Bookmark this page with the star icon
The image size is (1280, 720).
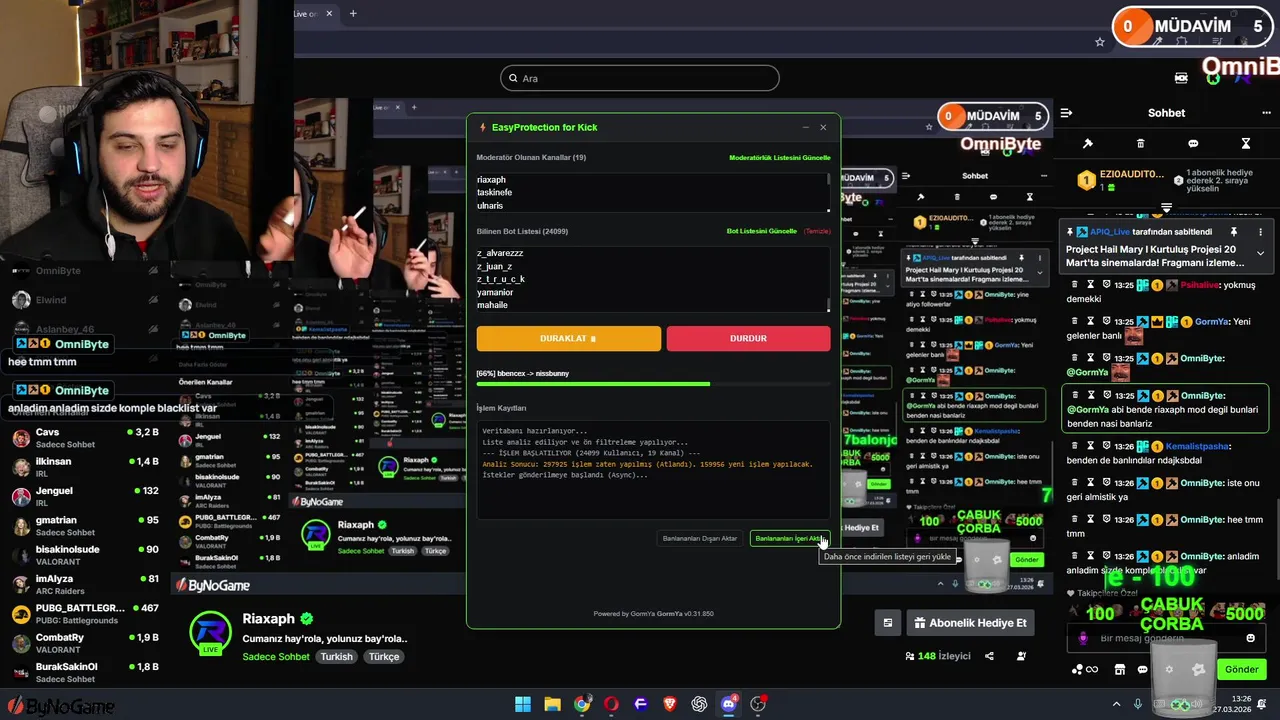tap(1100, 42)
